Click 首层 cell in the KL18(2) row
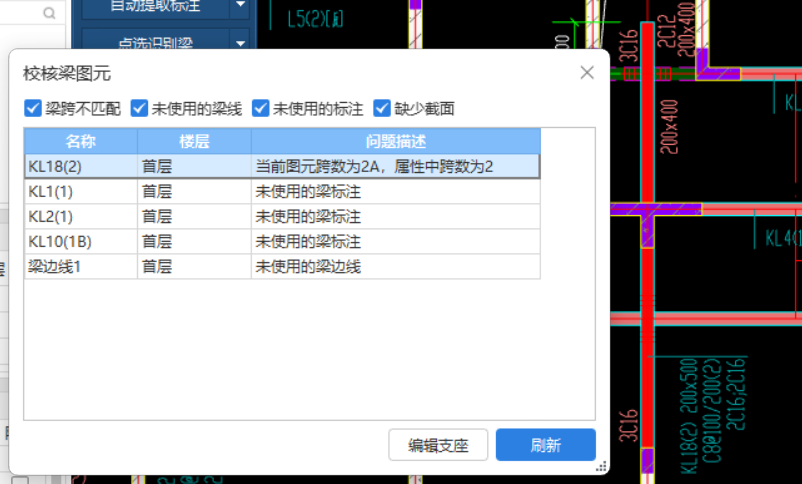802x484 pixels. tap(194, 166)
